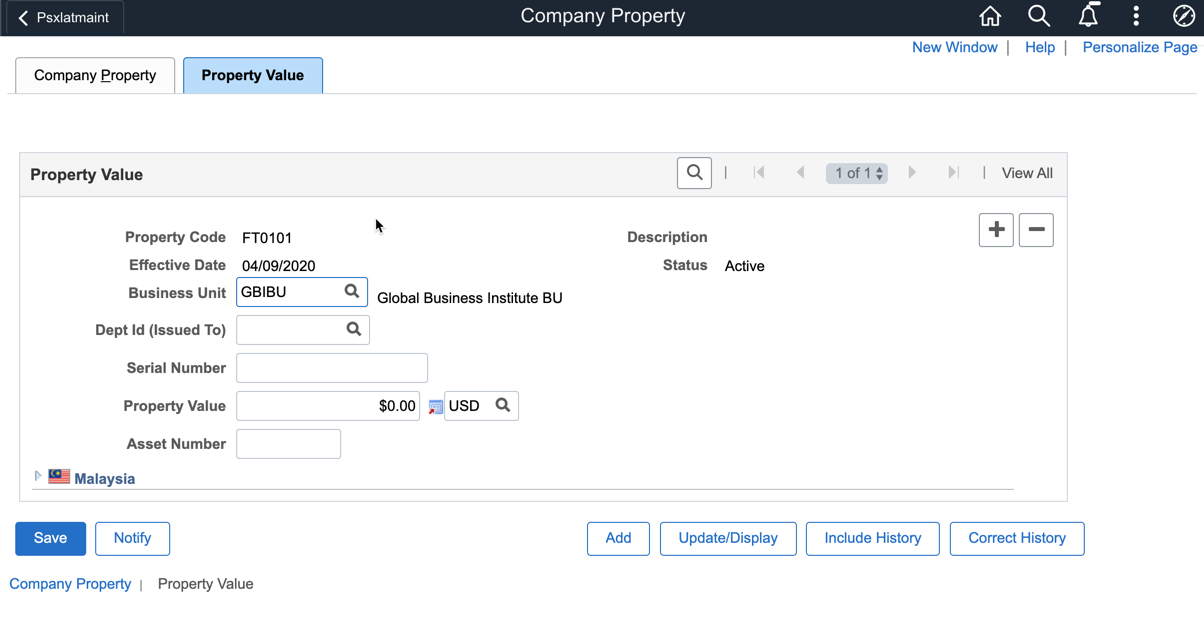Image resolution: width=1204 pixels, height=642 pixels.
Task: Click Business Unit lookup magnifier
Action: pos(352,291)
